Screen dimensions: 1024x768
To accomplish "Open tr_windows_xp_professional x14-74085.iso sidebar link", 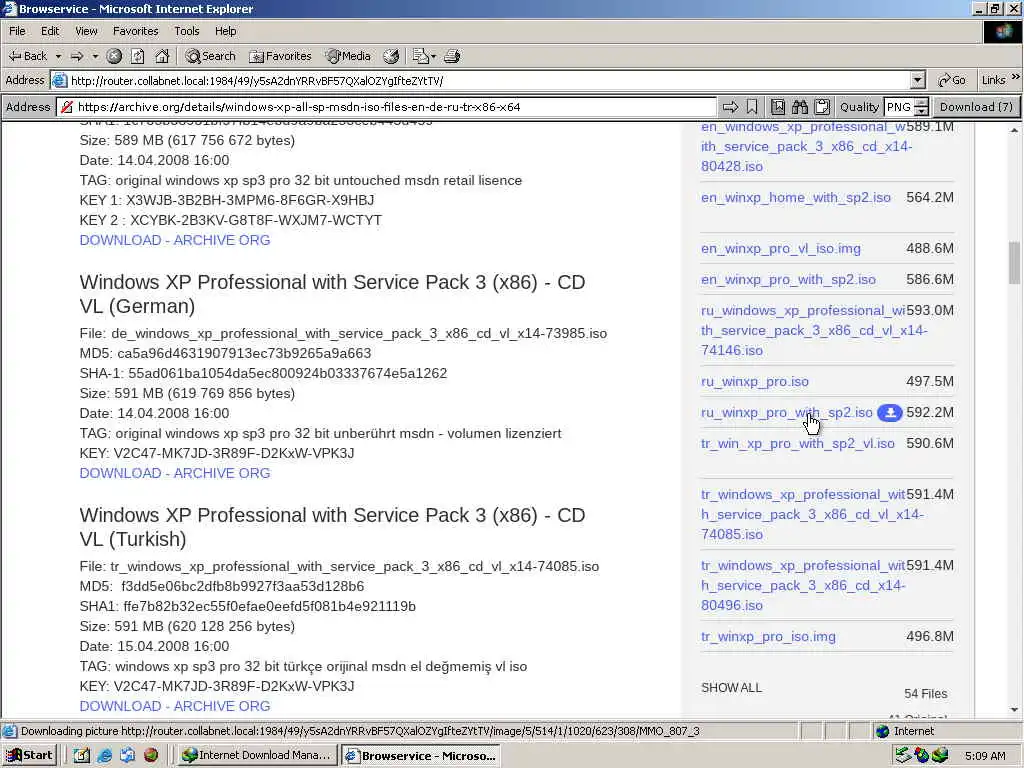I will (x=812, y=515).
